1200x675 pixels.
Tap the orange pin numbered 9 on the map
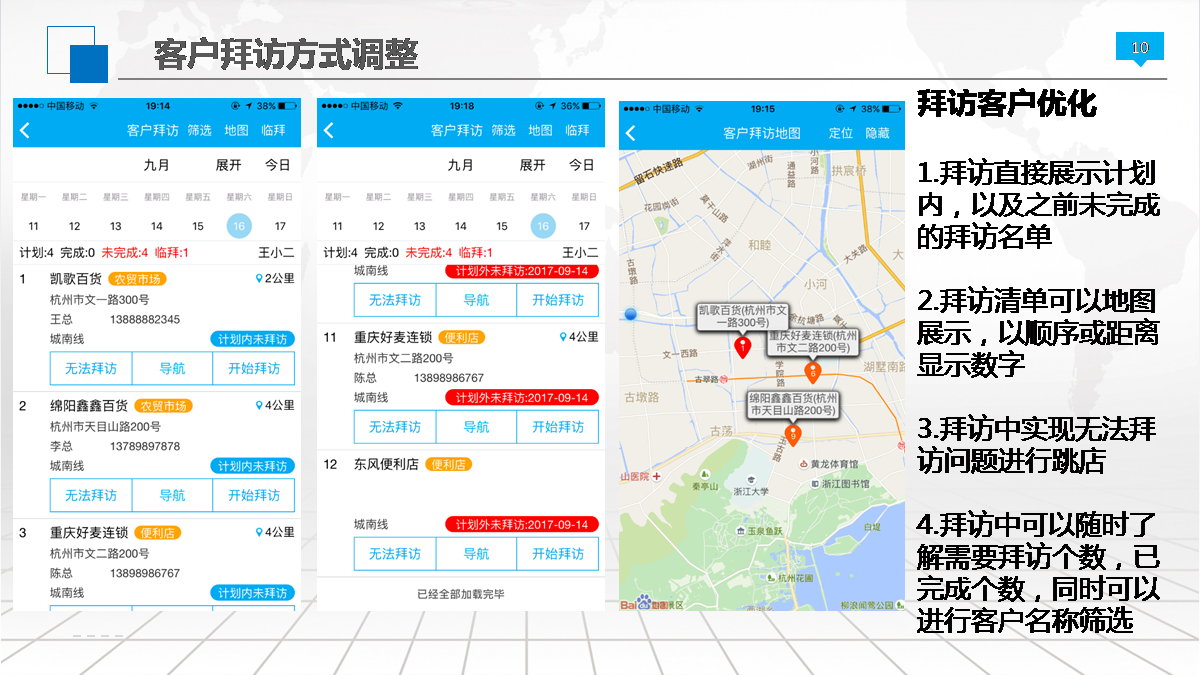coord(793,435)
